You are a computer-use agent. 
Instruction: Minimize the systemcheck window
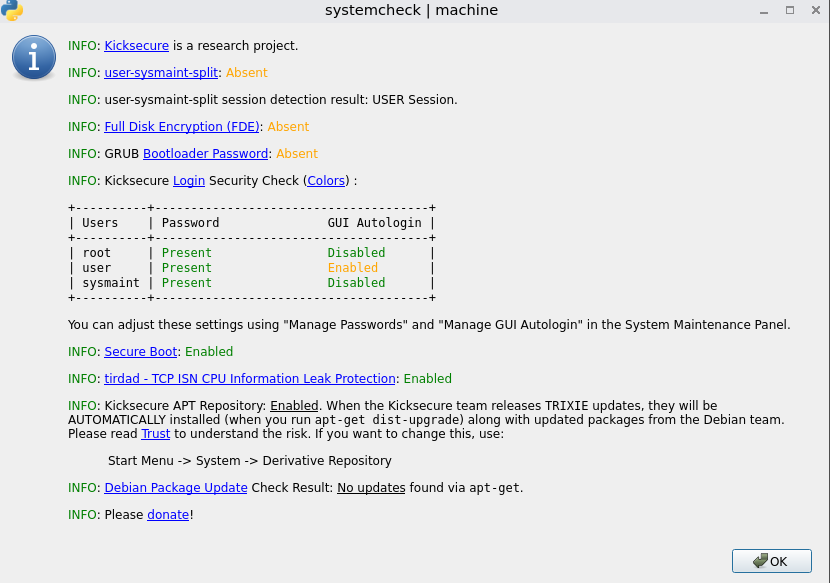pos(764,10)
